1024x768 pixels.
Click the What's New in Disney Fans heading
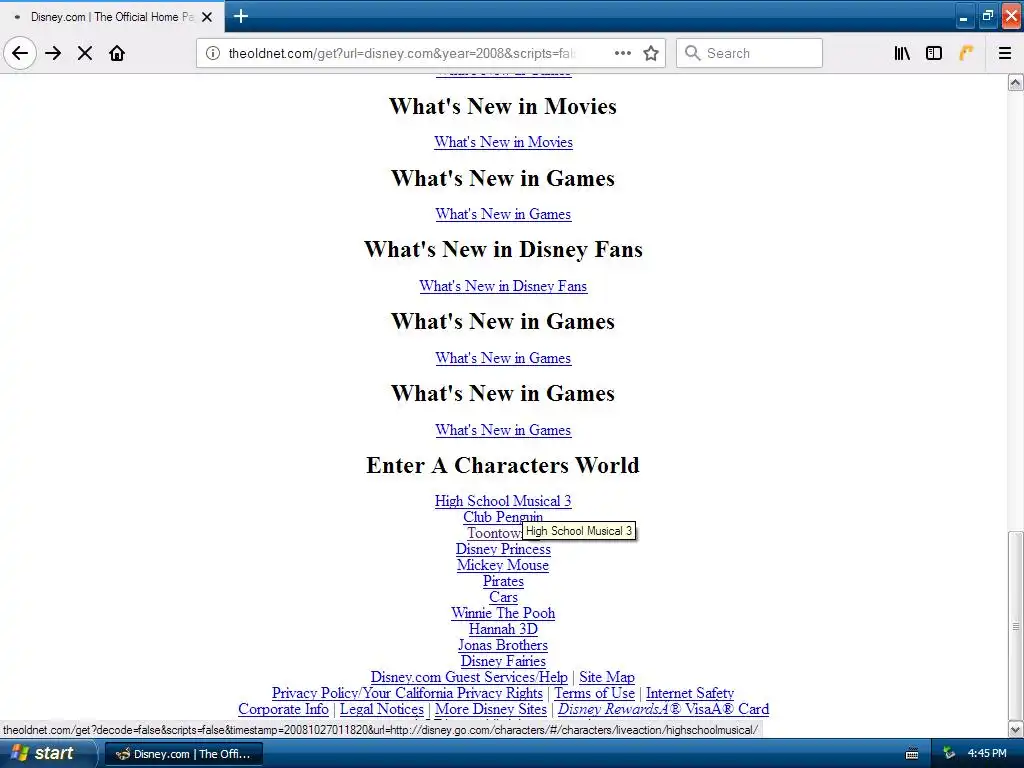[503, 249]
